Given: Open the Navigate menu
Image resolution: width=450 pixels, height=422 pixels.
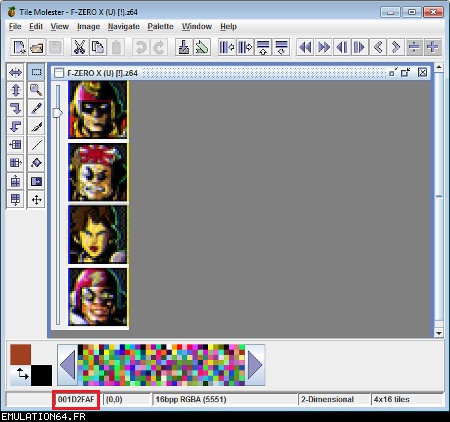Looking at the screenshot, I should pyautogui.click(x=123, y=26).
